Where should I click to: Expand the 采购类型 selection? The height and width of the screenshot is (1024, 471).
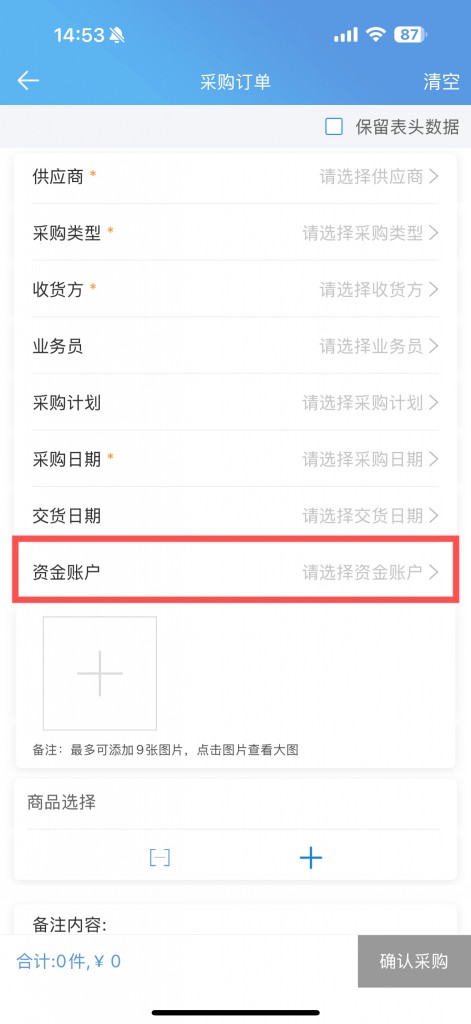(x=235, y=233)
